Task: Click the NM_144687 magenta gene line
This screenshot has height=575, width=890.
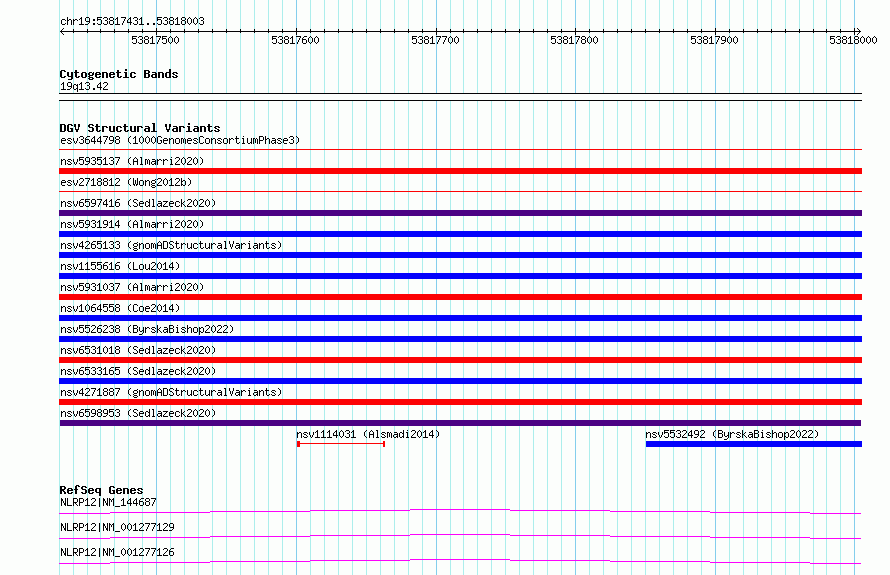Action: (x=460, y=511)
